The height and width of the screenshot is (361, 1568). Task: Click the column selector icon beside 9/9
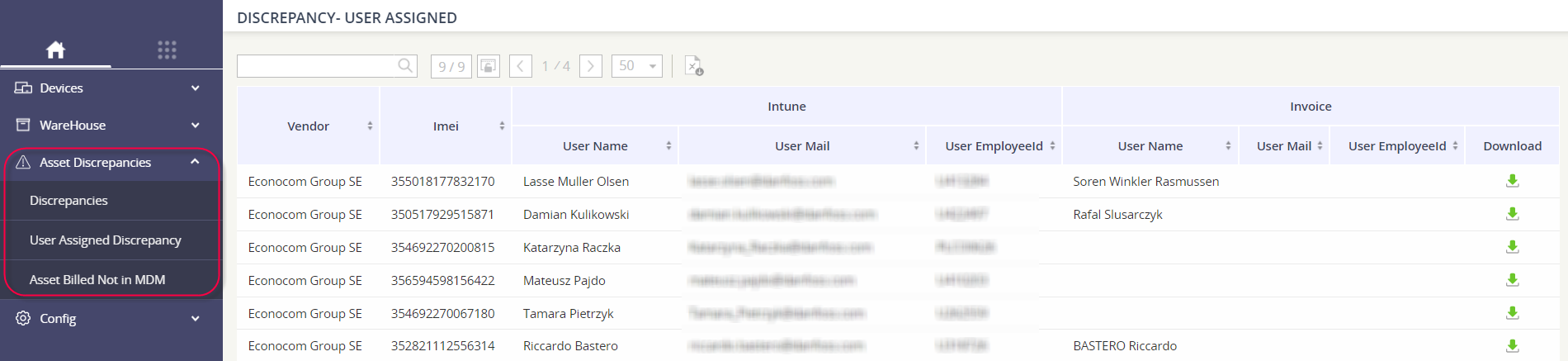pos(489,66)
